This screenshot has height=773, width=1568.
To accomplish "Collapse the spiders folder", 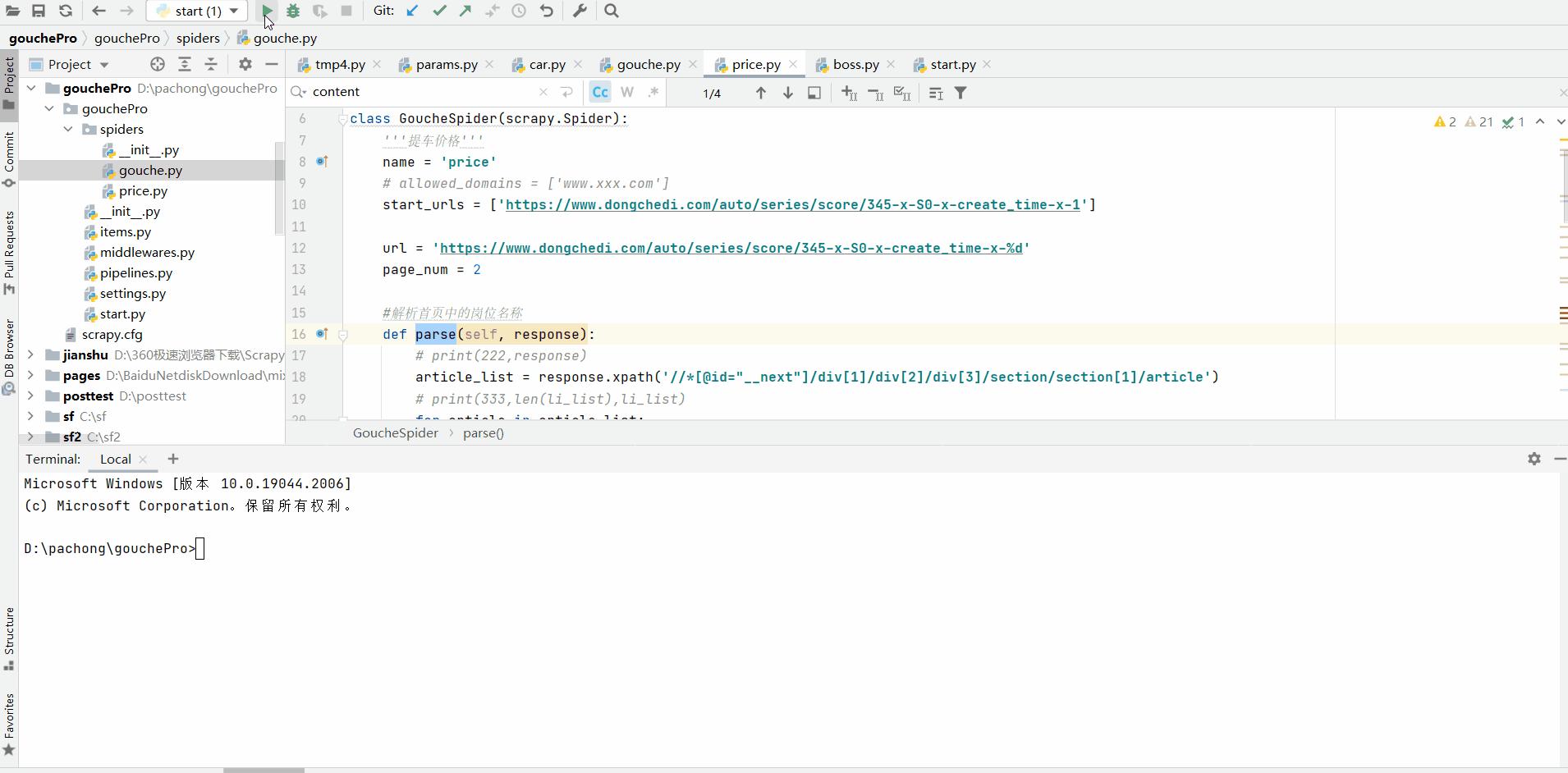I will click(68, 129).
